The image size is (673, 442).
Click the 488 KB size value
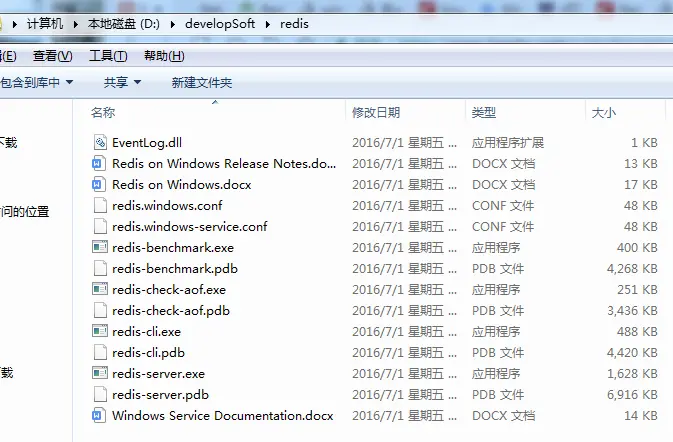pos(637,332)
